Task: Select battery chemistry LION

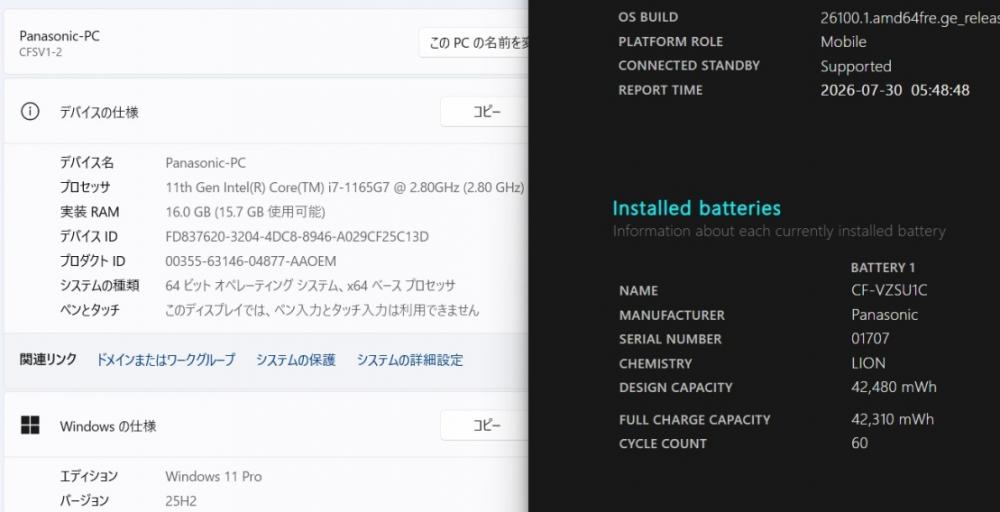Action: [868, 363]
